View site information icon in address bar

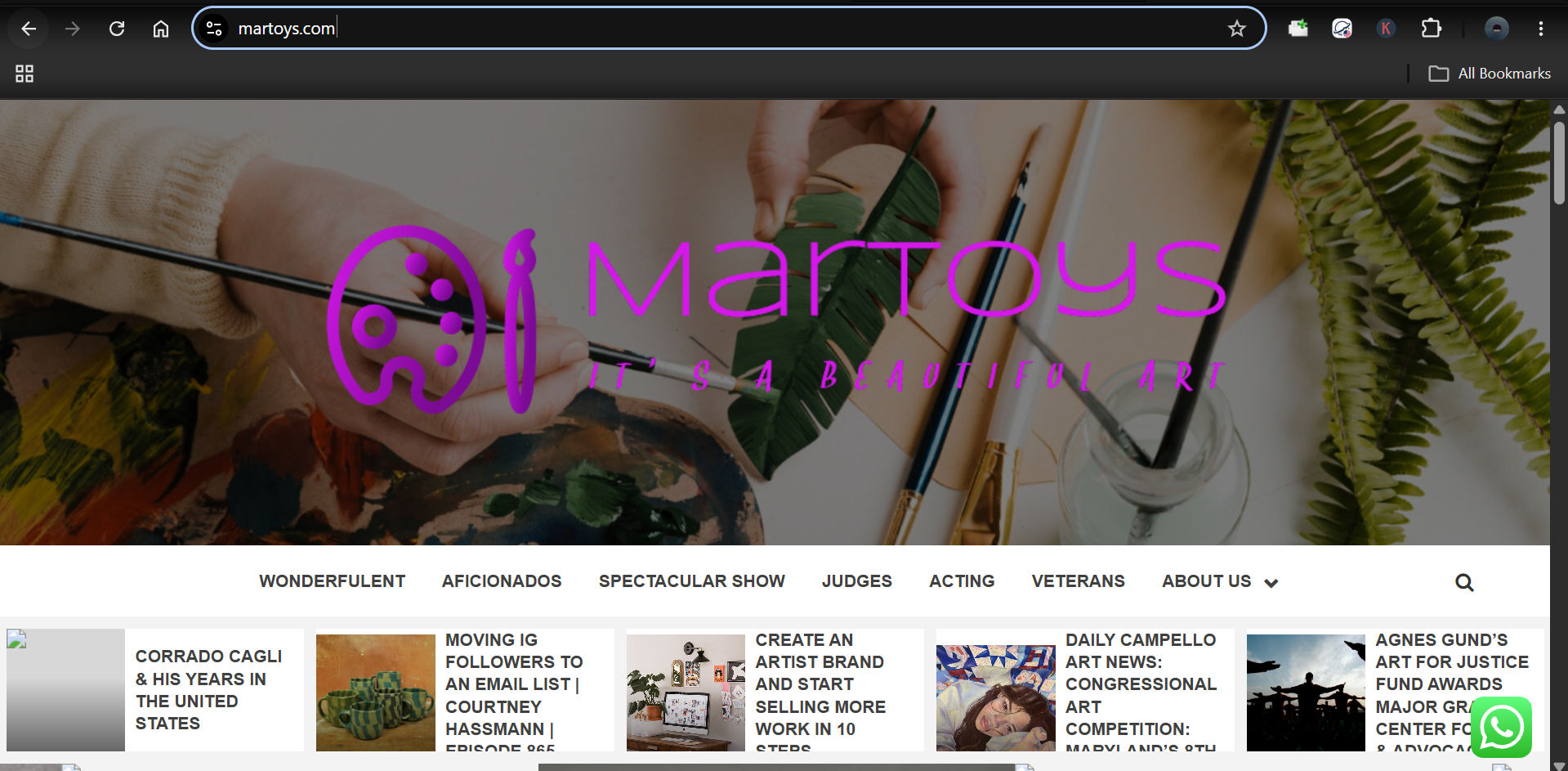(214, 29)
